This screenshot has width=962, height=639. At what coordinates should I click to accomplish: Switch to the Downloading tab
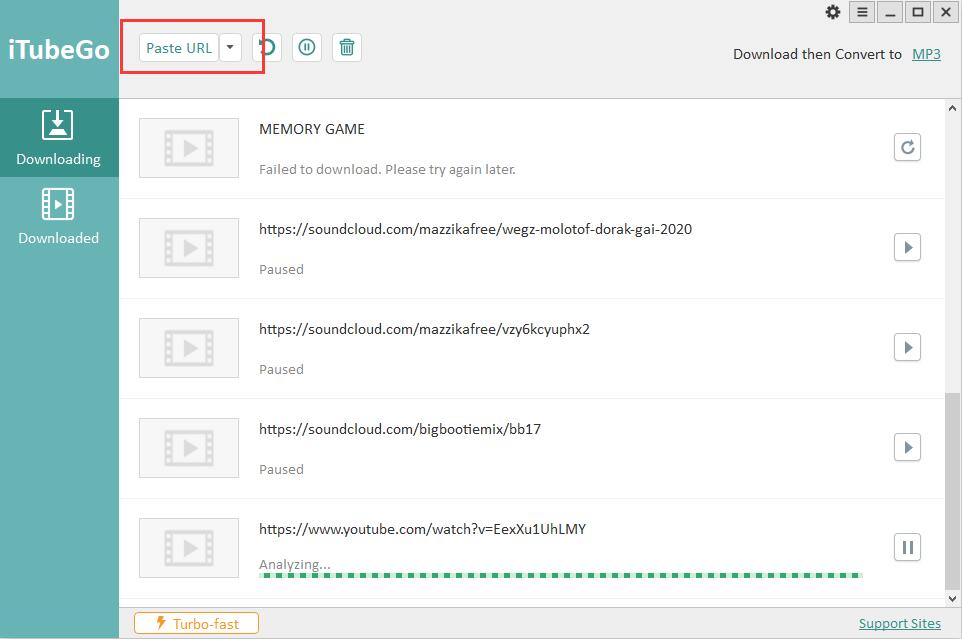pos(59,137)
